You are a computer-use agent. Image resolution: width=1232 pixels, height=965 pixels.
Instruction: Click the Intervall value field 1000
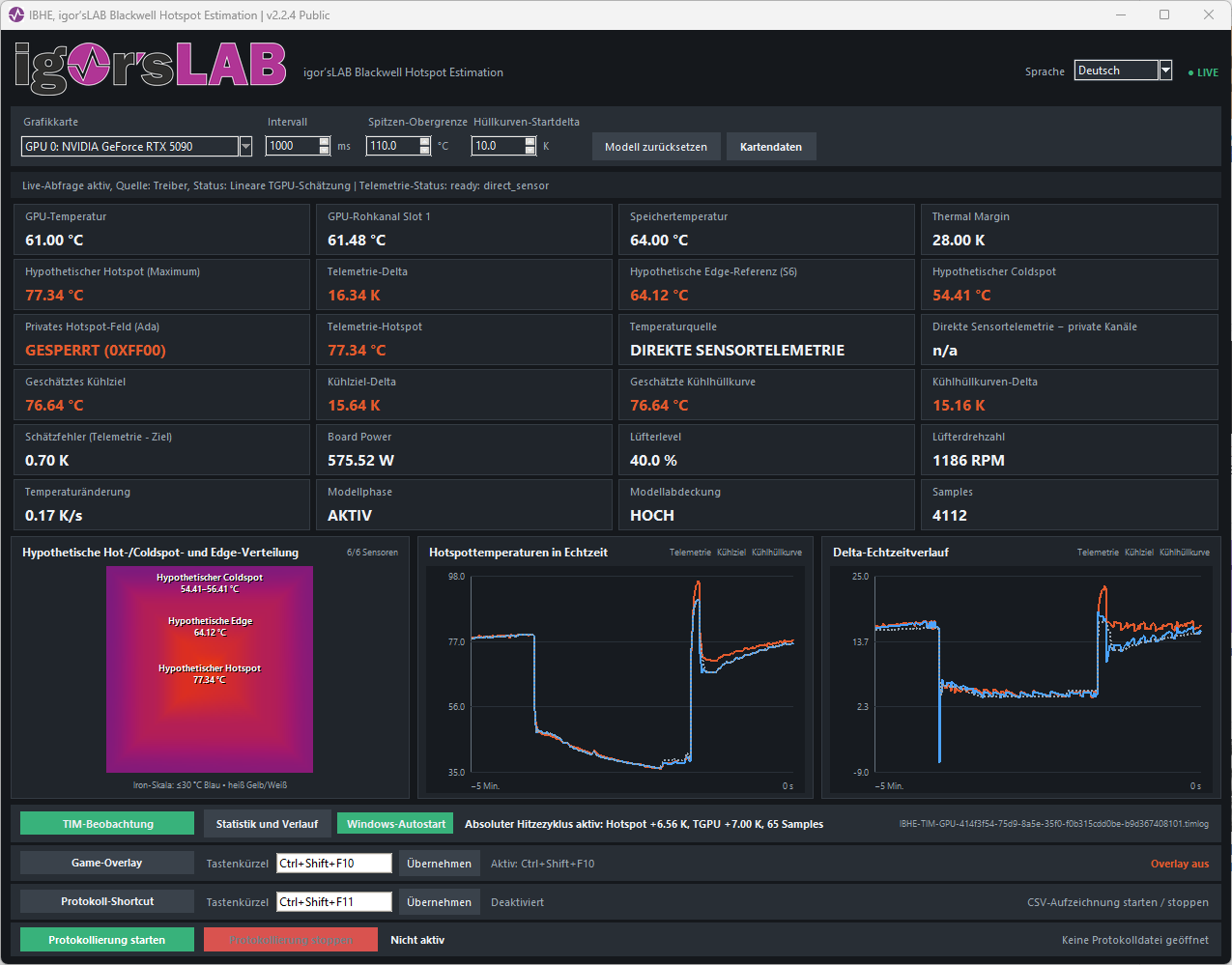(x=293, y=146)
